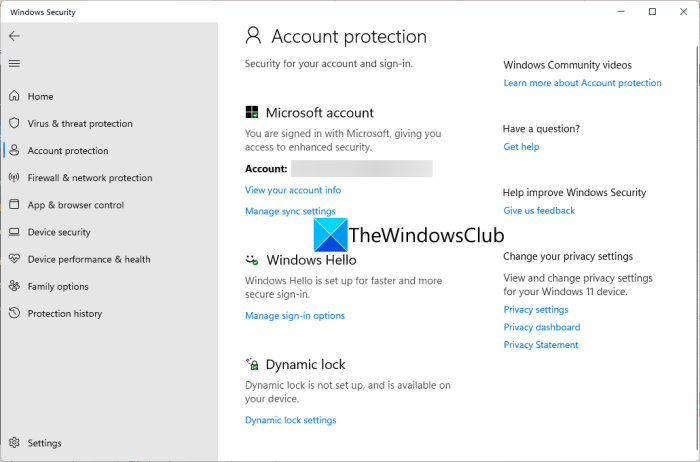
Task: Click the back arrow icon
Action: tap(14, 36)
